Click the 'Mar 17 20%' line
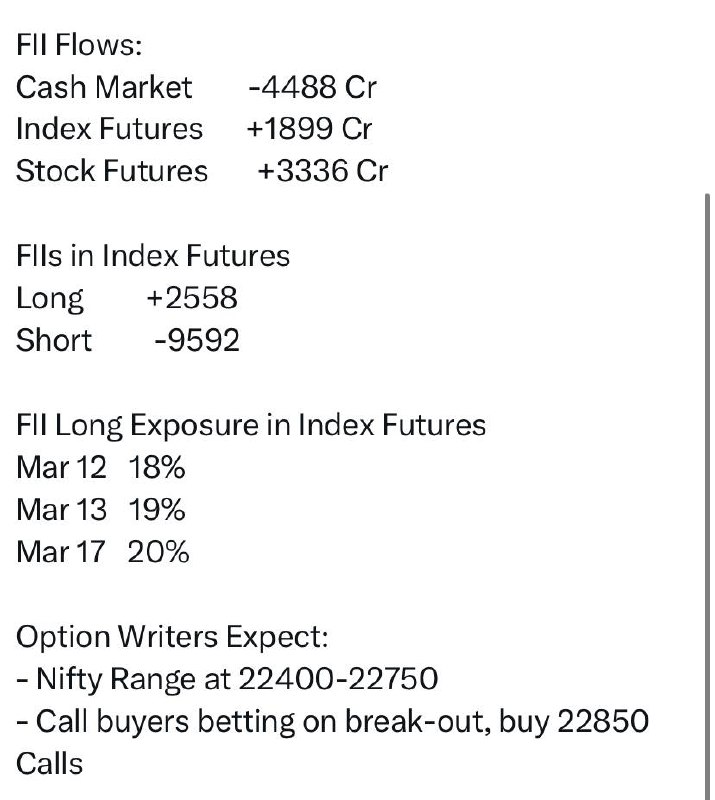This screenshot has height=800, width=715. coord(103,552)
